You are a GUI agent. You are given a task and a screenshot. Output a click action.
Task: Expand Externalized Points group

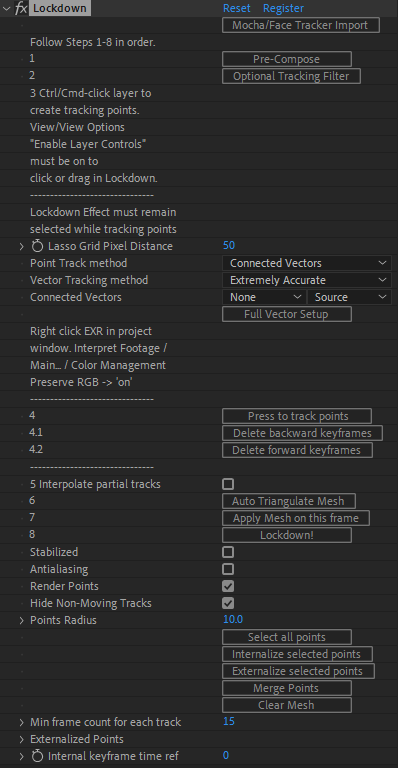coord(22,739)
